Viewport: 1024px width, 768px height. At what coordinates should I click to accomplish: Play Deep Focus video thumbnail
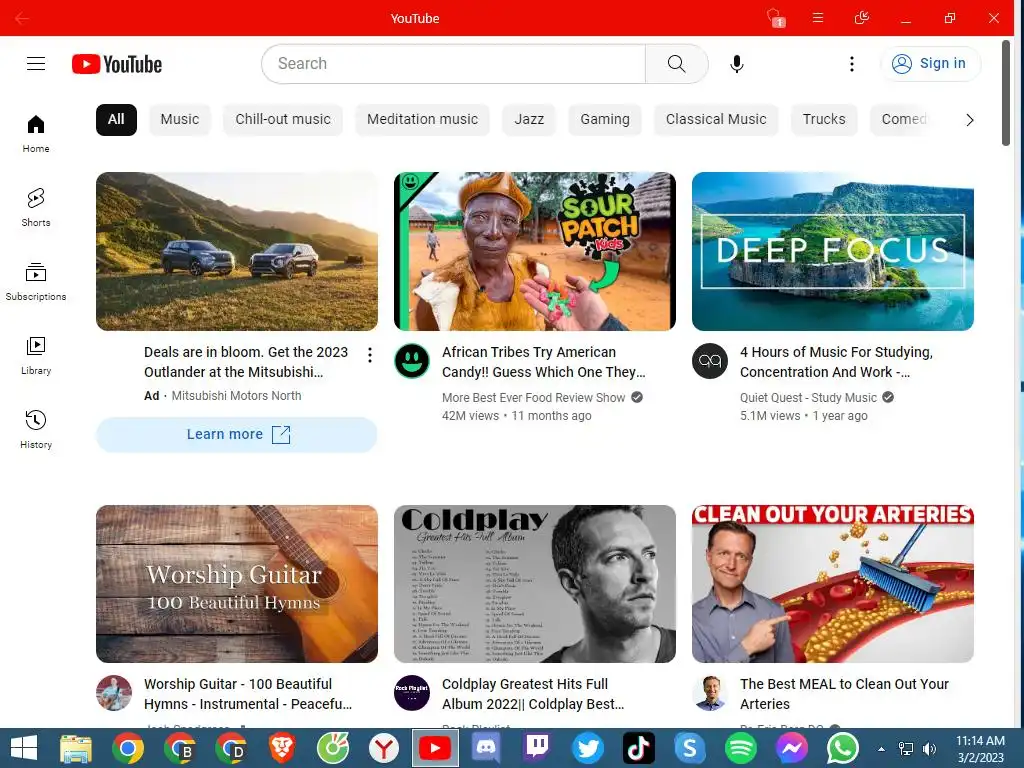(x=833, y=251)
